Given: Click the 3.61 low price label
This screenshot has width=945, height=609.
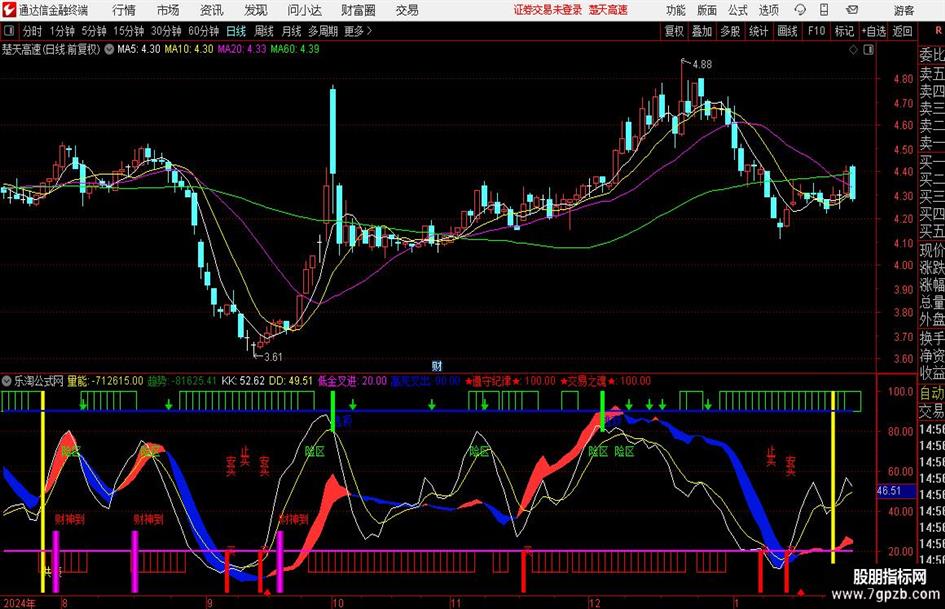Looking at the screenshot, I should pyautogui.click(x=273, y=357).
